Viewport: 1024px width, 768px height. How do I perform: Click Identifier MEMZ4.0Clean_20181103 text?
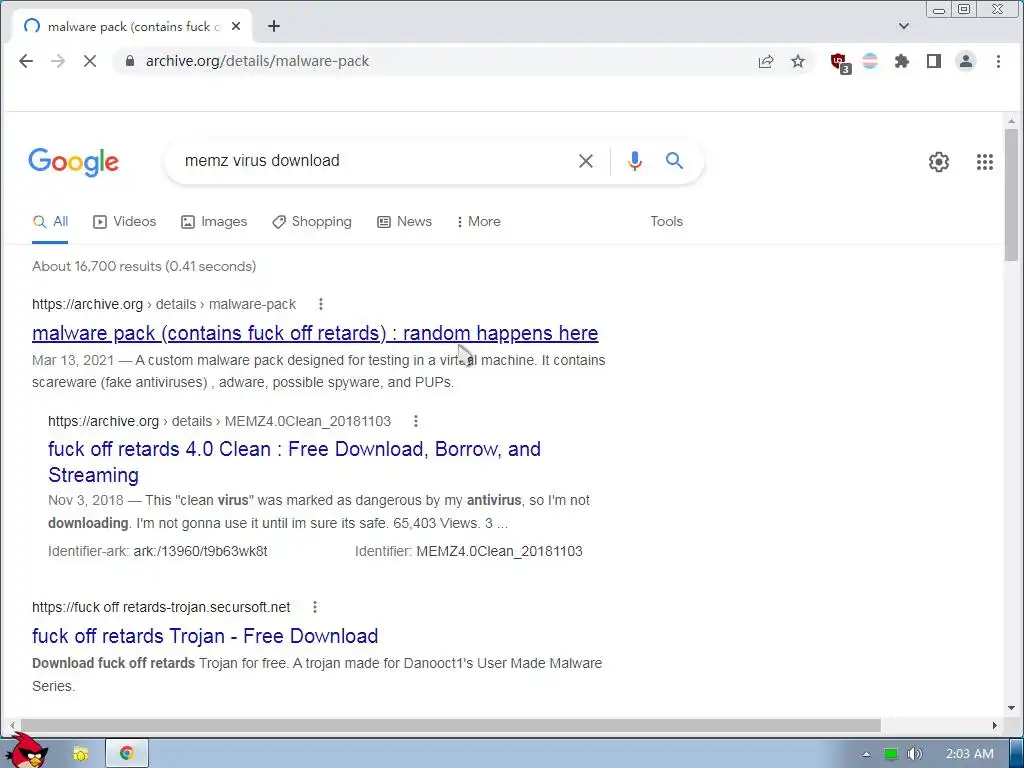[468, 552]
